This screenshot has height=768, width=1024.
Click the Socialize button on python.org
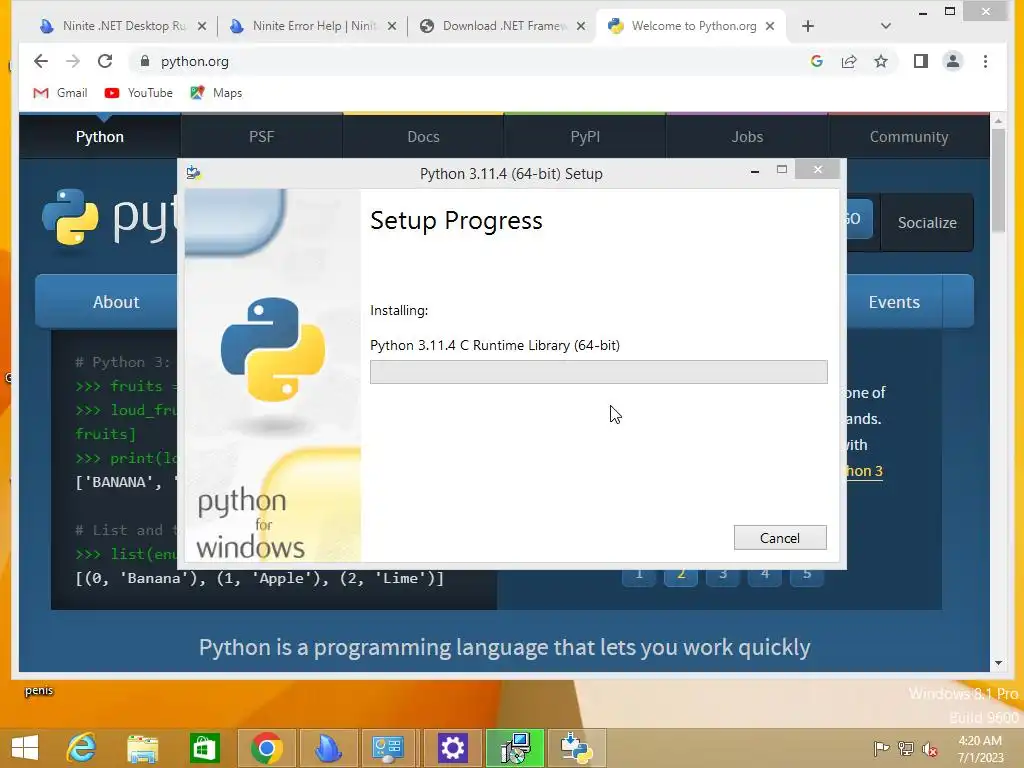(927, 223)
